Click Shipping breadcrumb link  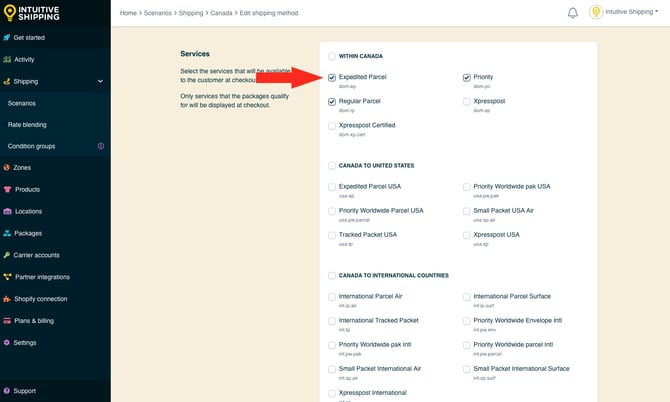pyautogui.click(x=191, y=13)
